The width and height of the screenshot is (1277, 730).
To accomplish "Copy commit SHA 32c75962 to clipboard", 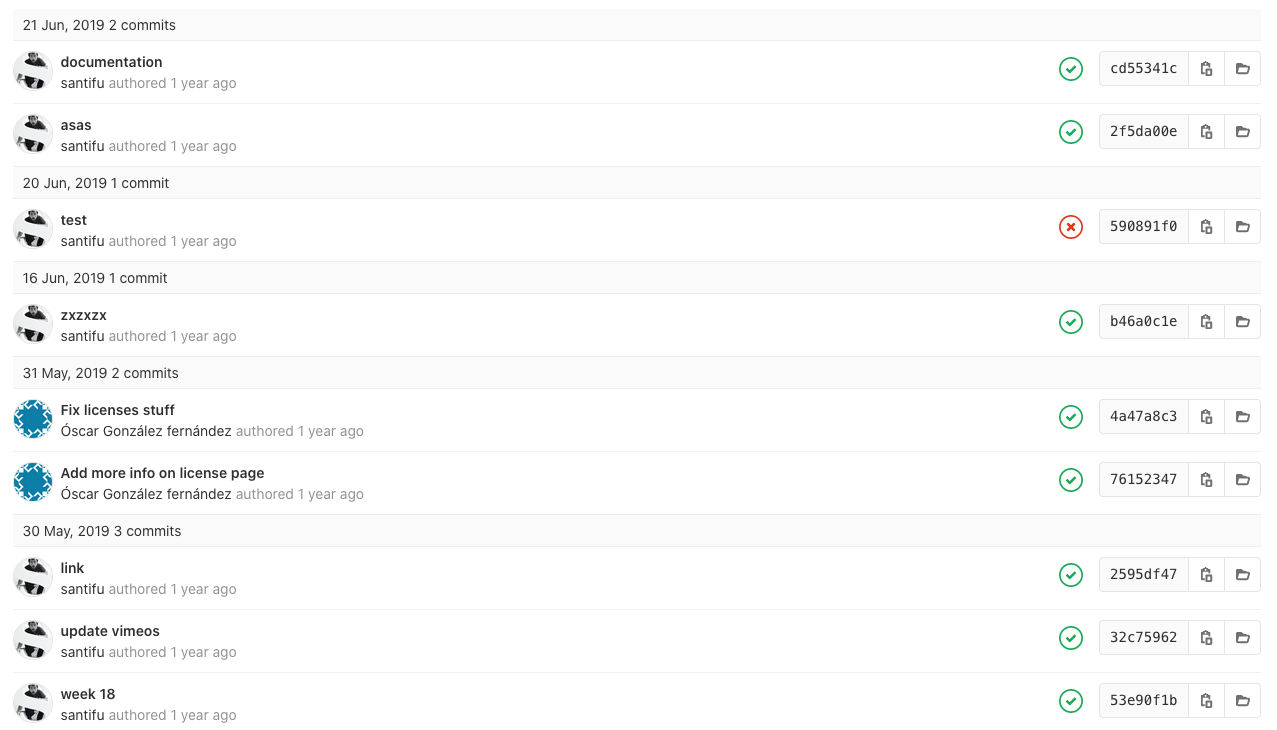I will (x=1207, y=638).
